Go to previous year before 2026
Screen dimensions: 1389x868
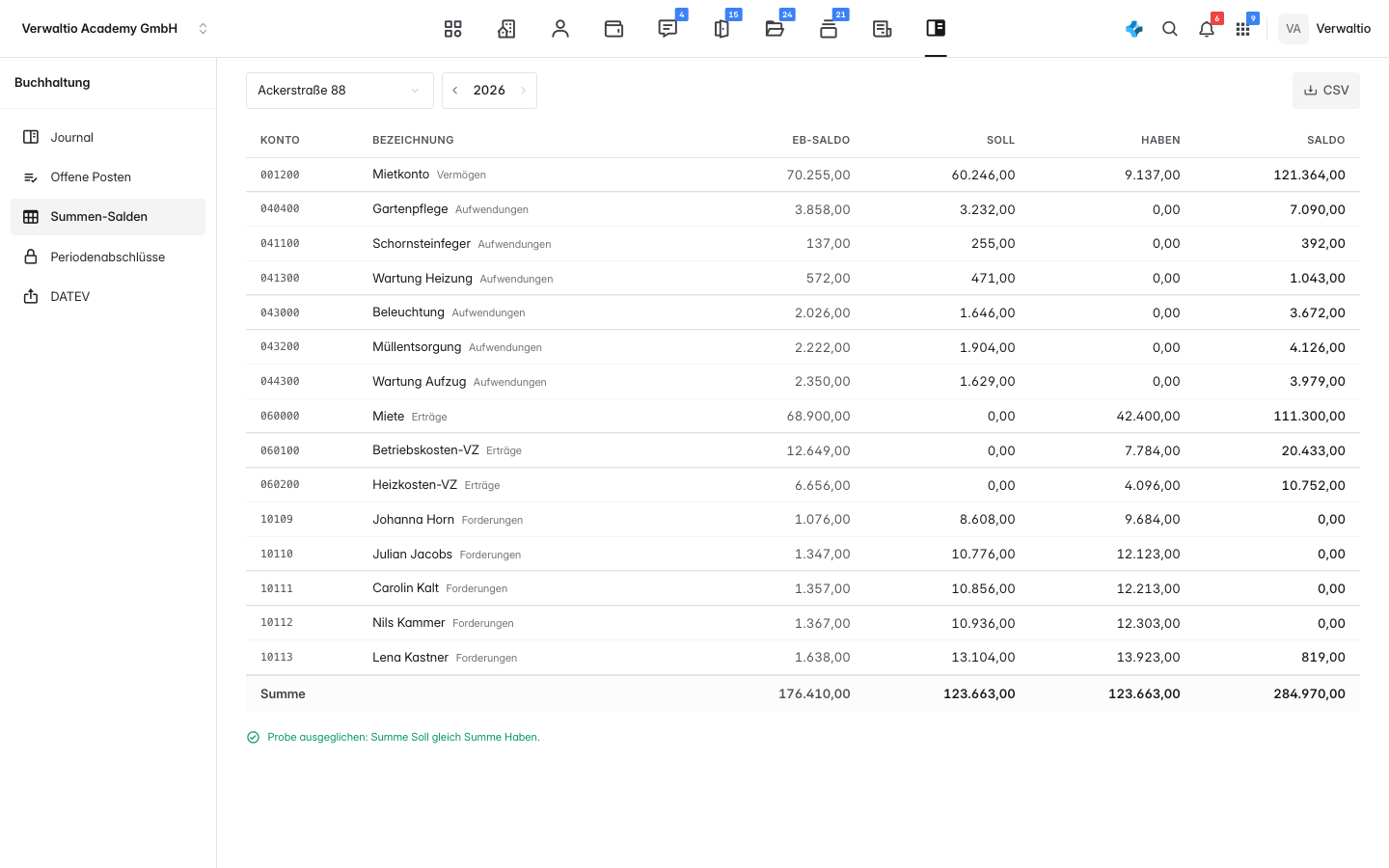tap(455, 91)
